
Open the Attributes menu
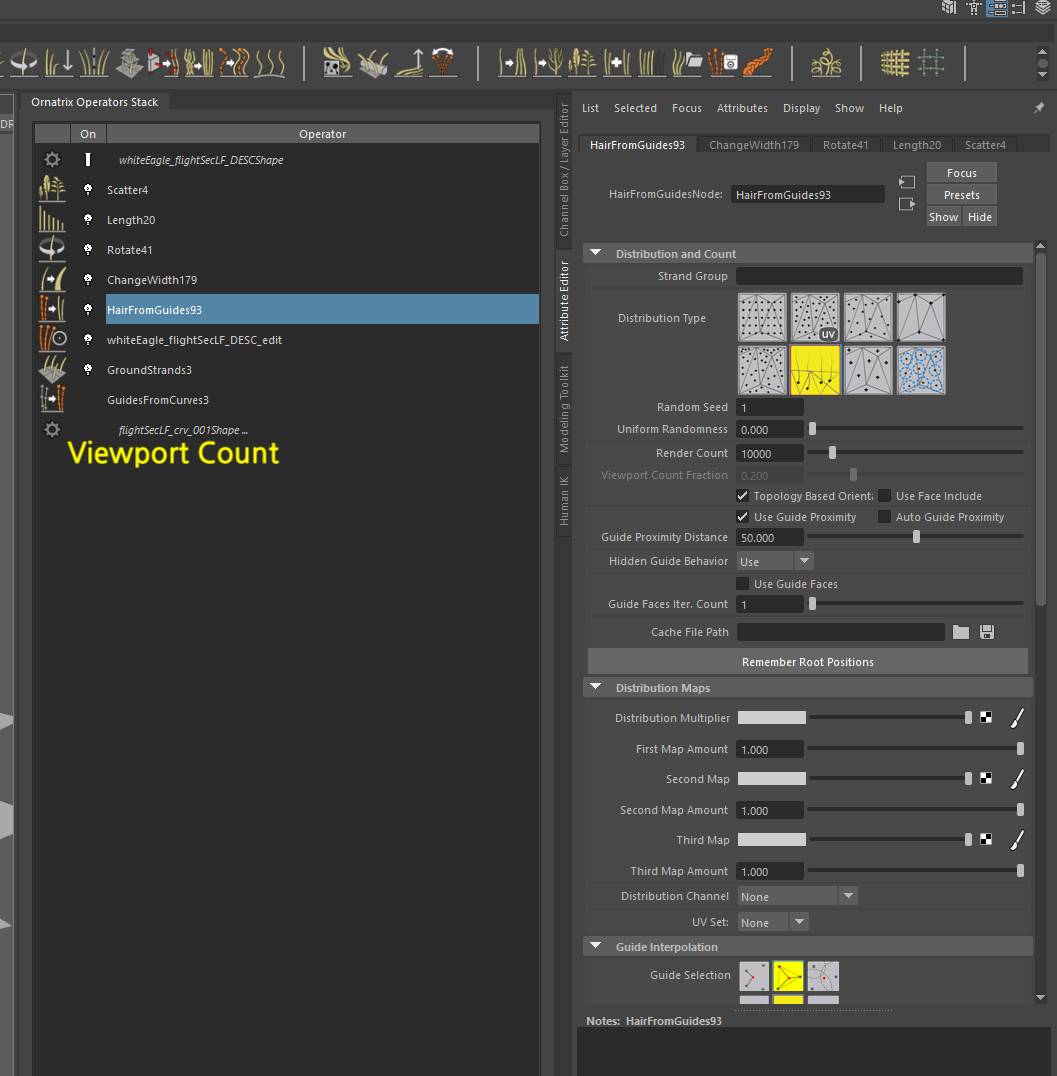tap(742, 108)
